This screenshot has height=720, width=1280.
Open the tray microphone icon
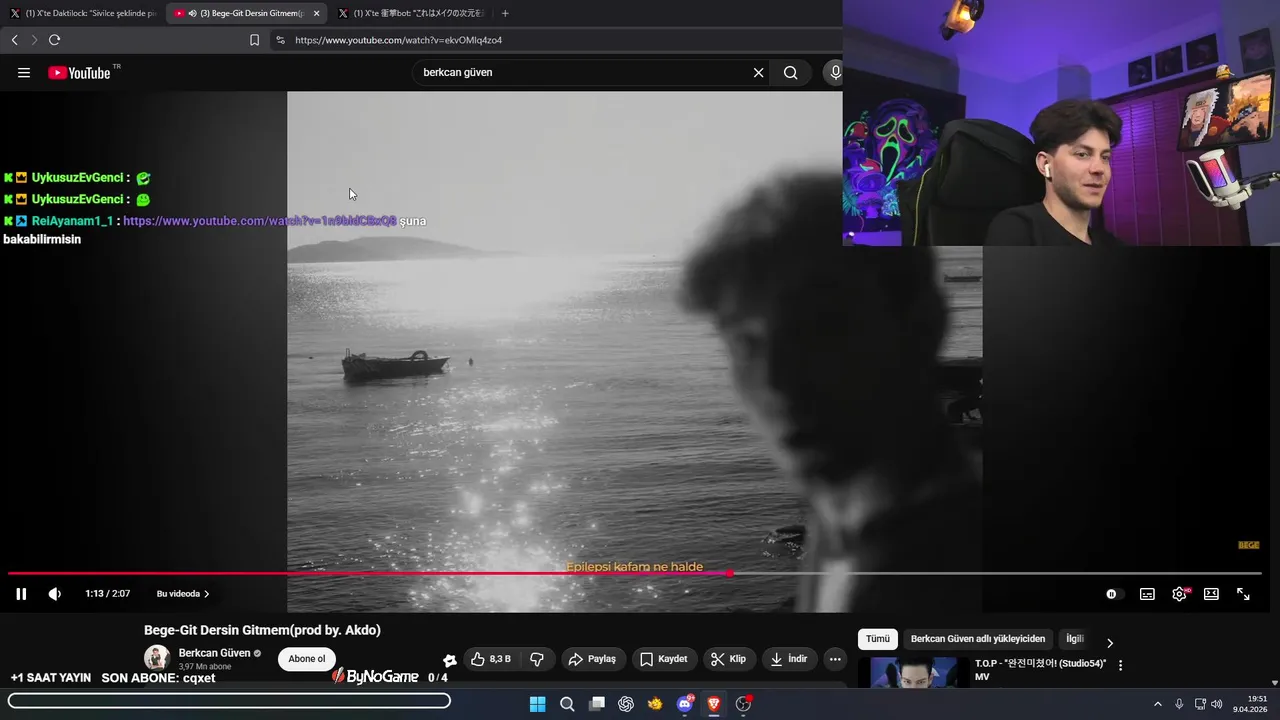[x=1179, y=704]
